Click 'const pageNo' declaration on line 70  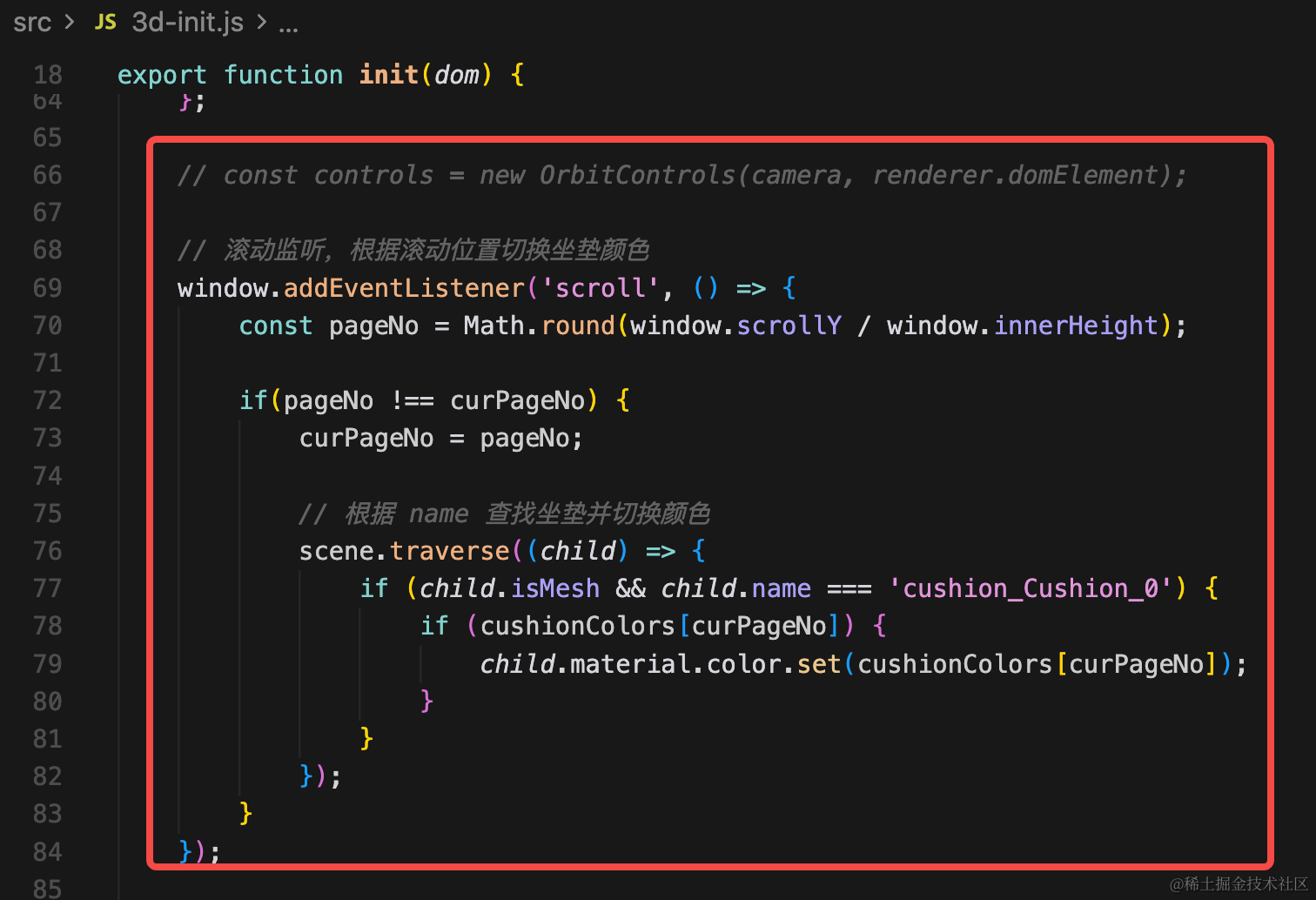point(329,326)
